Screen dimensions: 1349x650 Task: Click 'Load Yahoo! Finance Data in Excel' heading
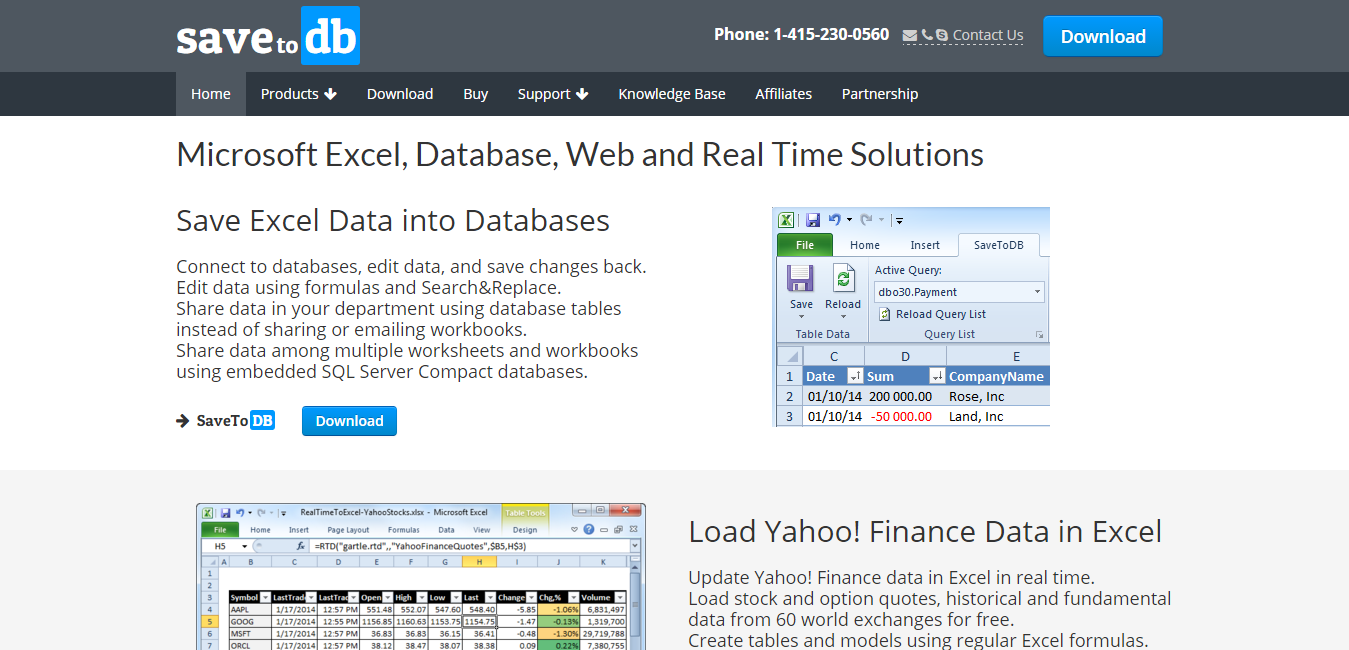tap(925, 531)
